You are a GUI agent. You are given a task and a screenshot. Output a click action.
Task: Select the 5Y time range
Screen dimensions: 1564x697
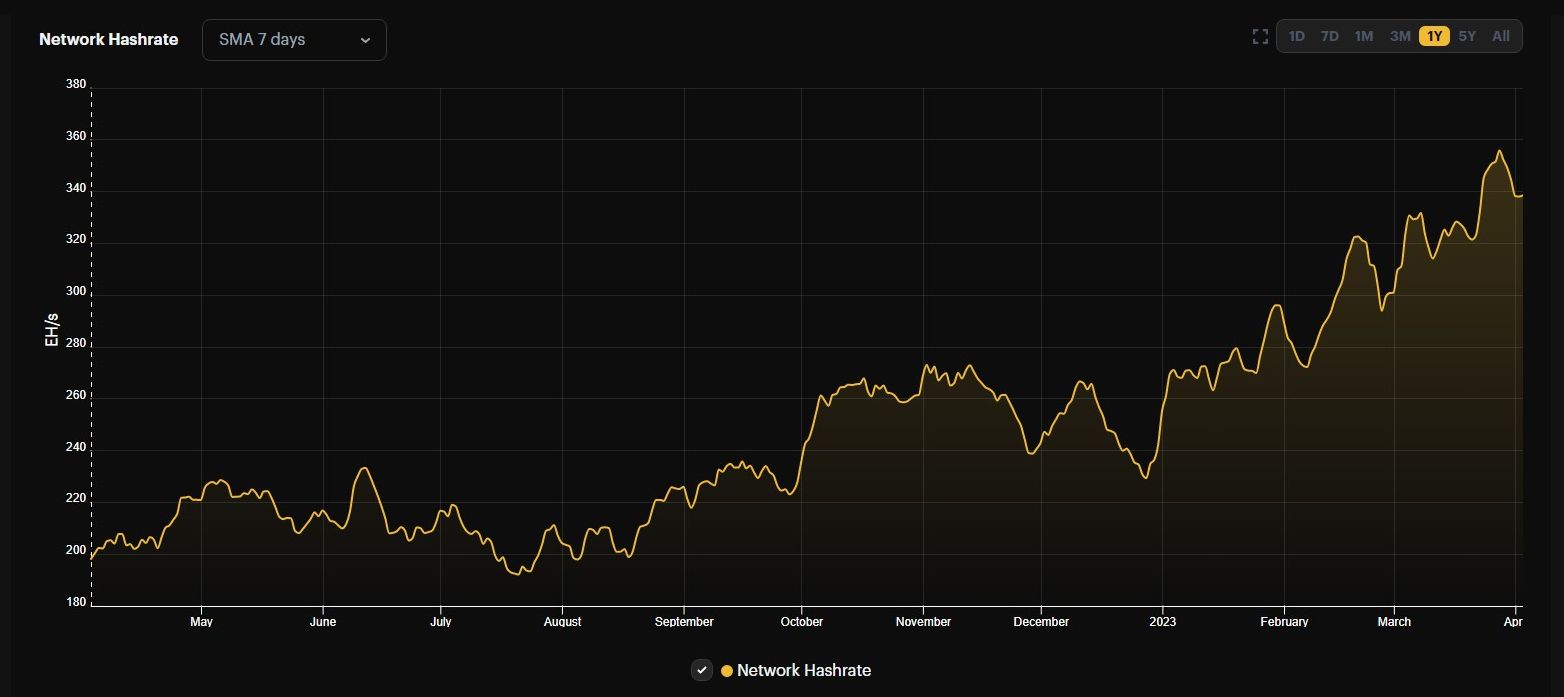click(x=1466, y=35)
